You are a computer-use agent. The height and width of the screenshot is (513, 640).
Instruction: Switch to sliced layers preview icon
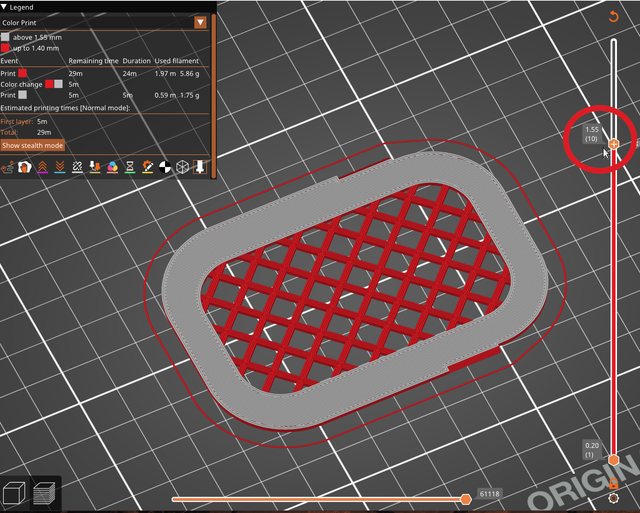click(44, 493)
